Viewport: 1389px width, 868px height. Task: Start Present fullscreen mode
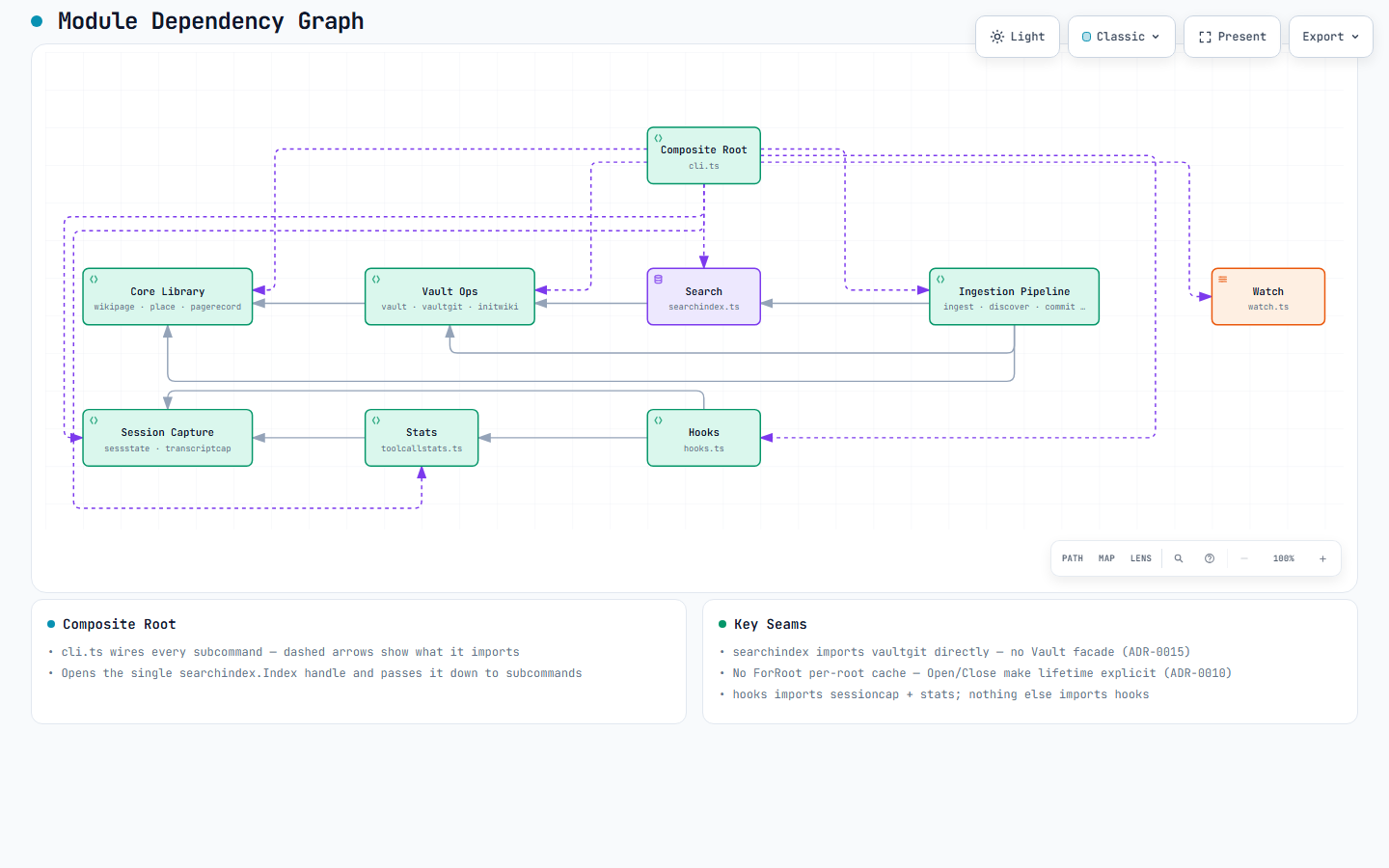1233,37
